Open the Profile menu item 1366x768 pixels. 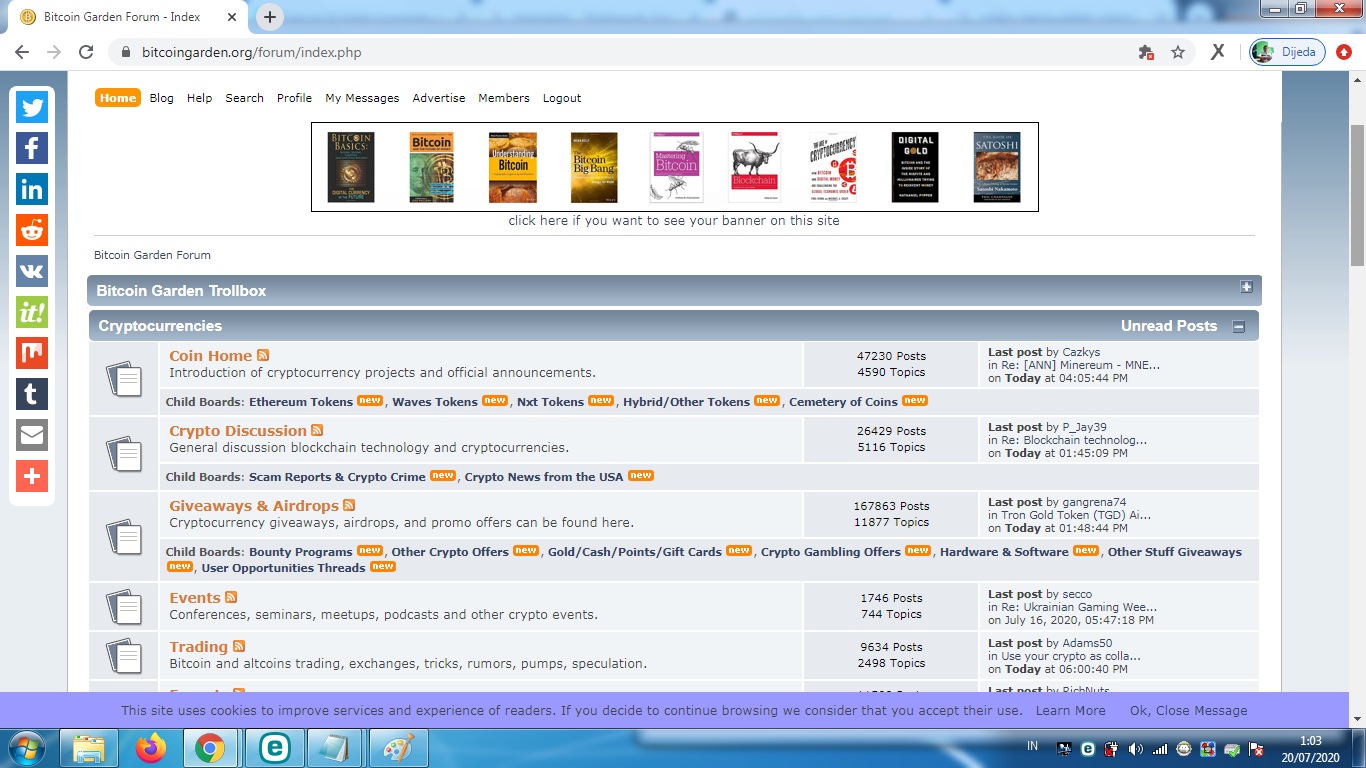click(x=295, y=98)
